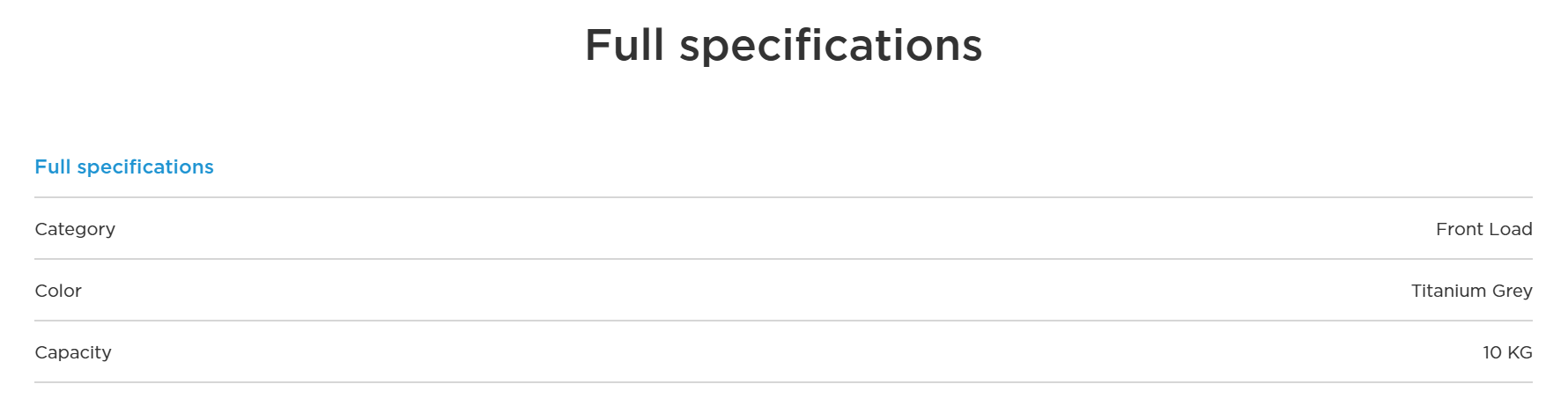Click the divider between Category and Color rows
Viewport: 1568px width, 399px height.
tap(783, 259)
